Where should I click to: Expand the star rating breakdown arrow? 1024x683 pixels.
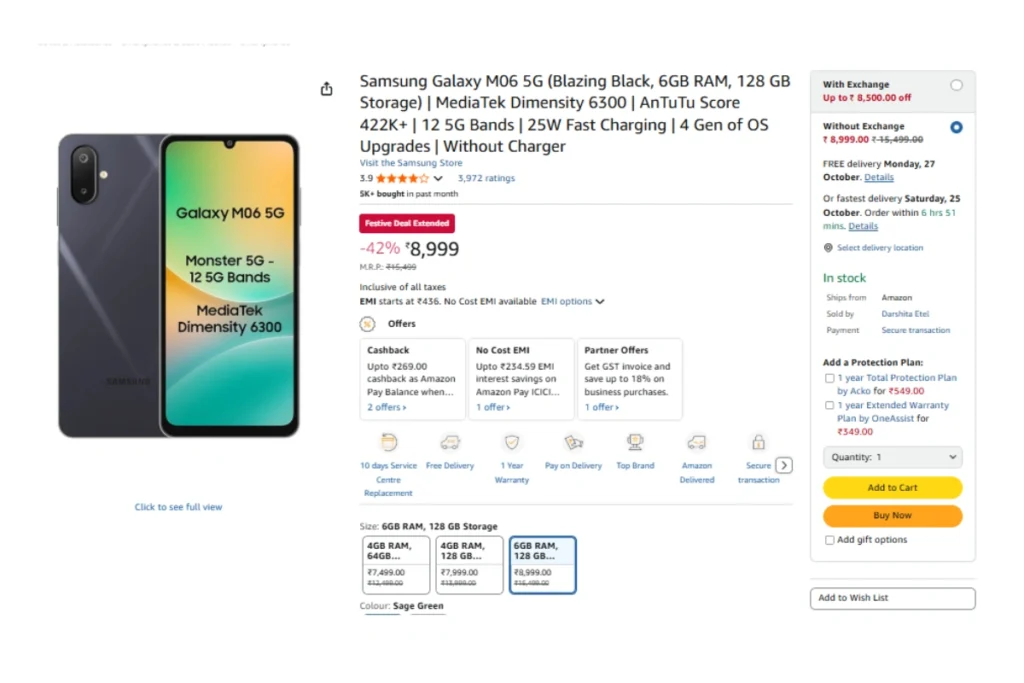[438, 179]
